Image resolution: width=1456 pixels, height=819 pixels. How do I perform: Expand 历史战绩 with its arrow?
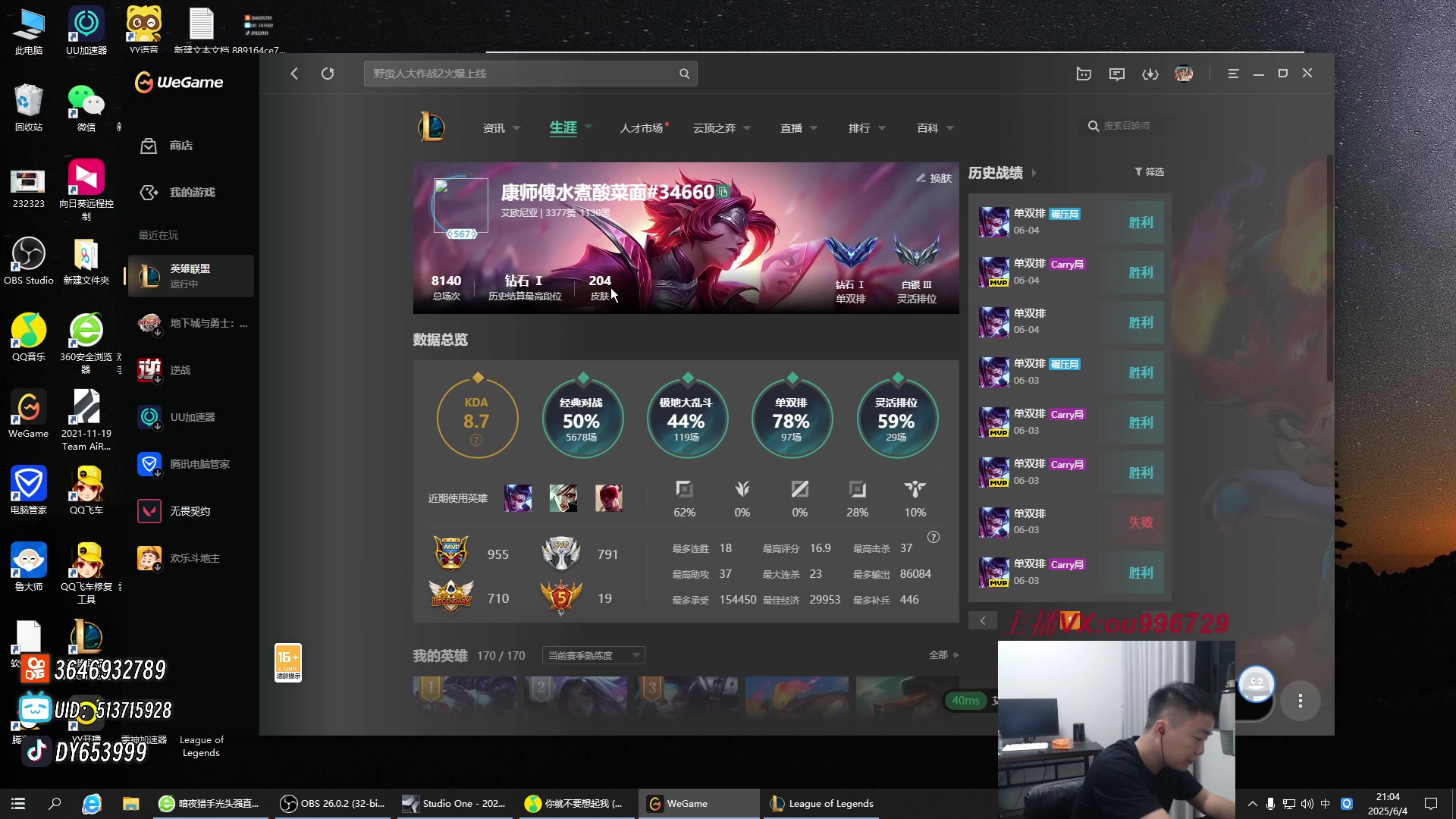[x=1034, y=173]
